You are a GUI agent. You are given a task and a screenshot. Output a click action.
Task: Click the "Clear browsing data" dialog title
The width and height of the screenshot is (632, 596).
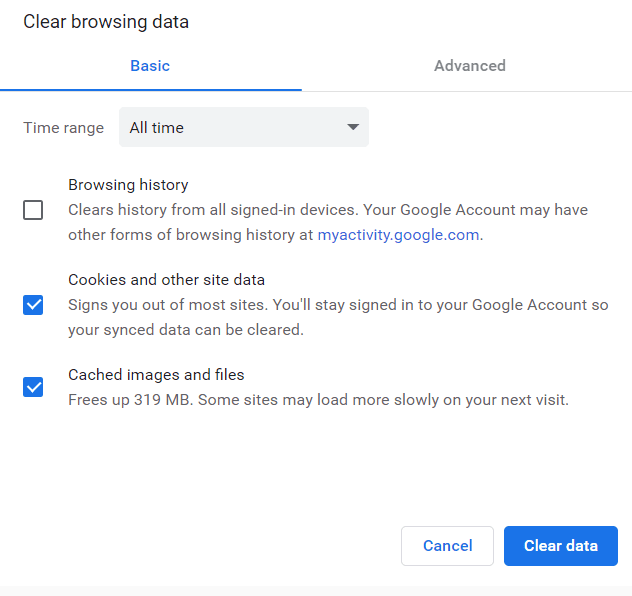[106, 21]
